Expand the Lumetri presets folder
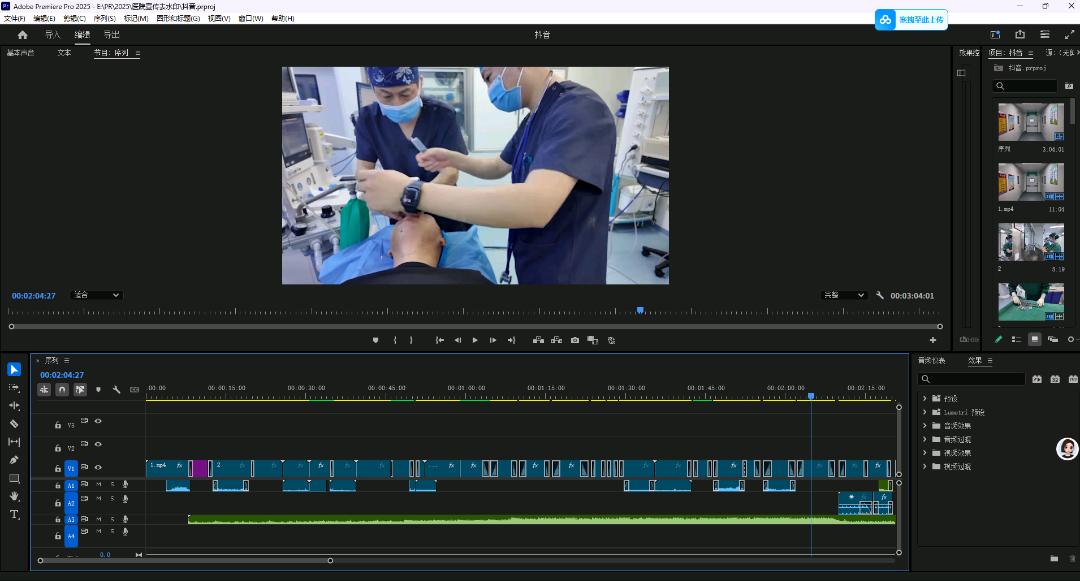Viewport: 1080px width, 581px height. pyautogui.click(x=925, y=412)
